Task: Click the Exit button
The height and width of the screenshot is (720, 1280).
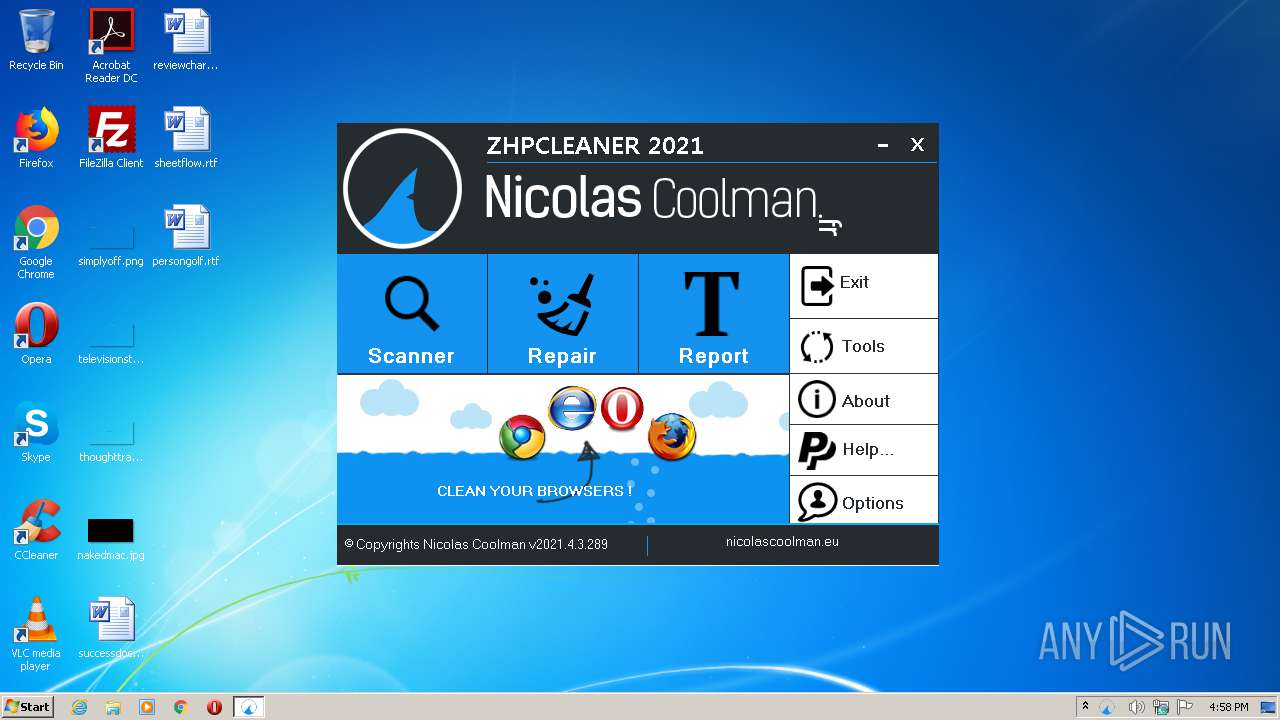Action: (x=864, y=286)
